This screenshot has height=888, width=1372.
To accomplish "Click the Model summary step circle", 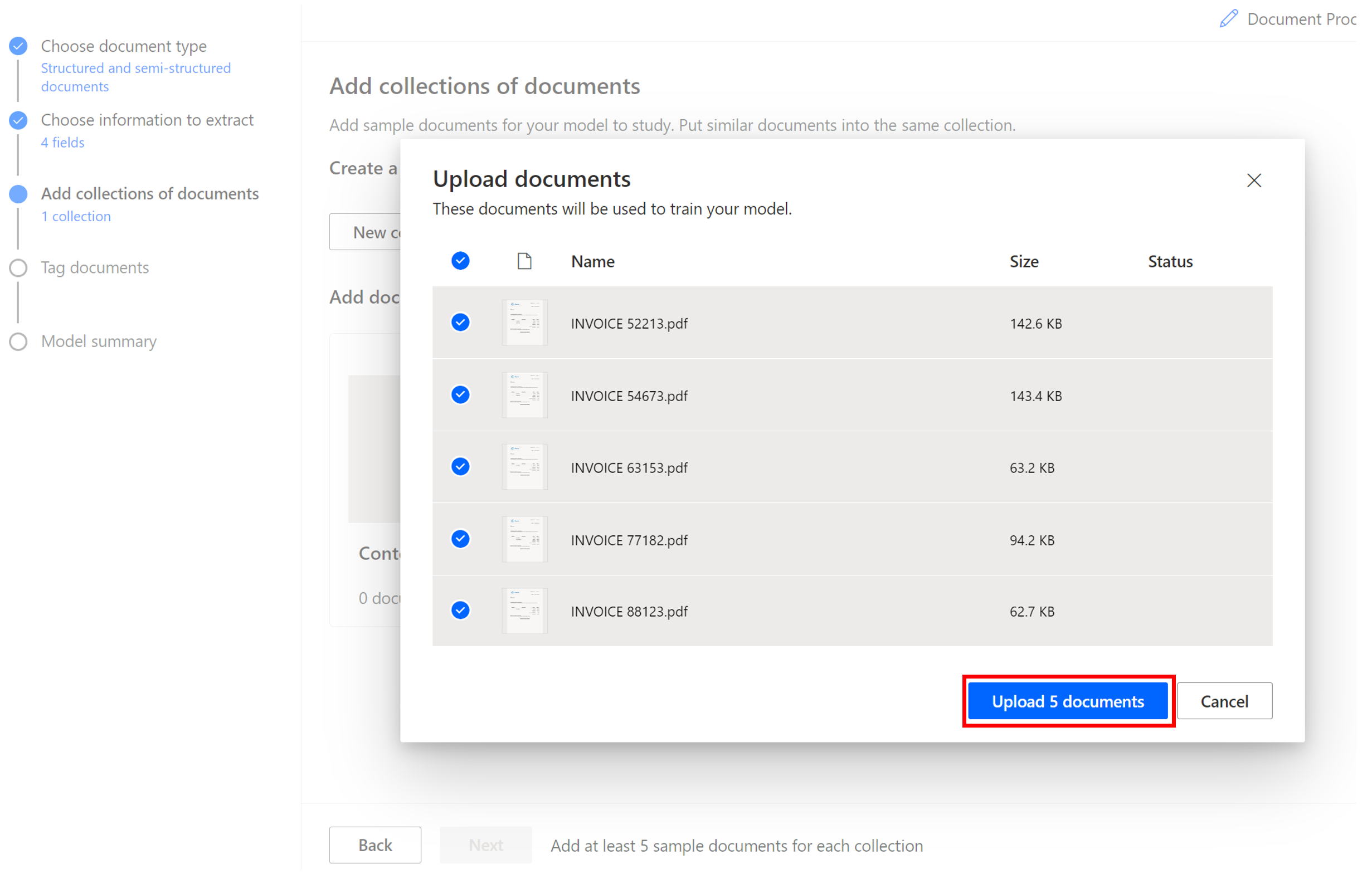I will pos(18,341).
